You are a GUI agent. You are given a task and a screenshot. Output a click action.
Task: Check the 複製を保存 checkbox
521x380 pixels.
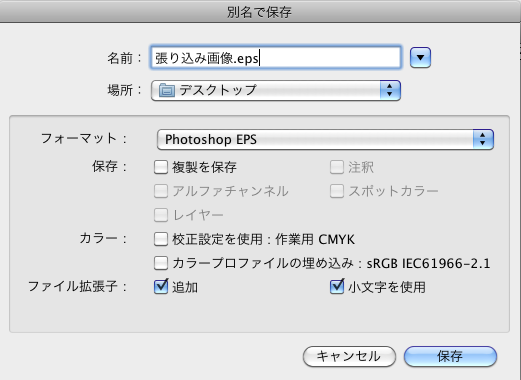tap(161, 167)
